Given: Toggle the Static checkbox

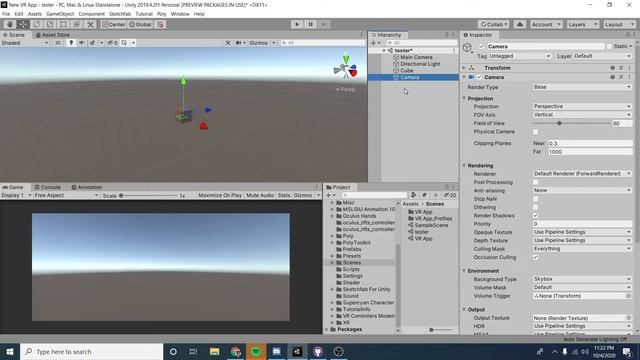Looking at the screenshot, I should [x=609, y=47].
